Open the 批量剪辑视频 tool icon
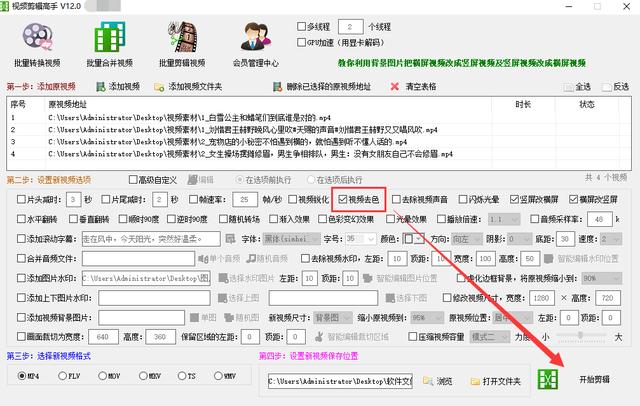 [x=182, y=37]
